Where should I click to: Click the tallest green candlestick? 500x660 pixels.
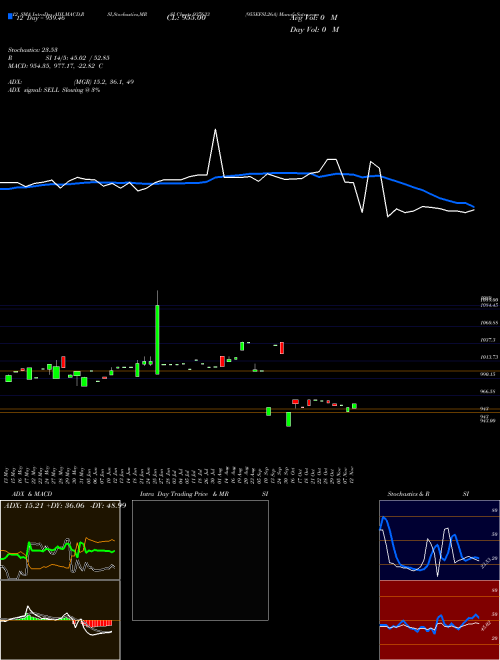tap(157, 339)
